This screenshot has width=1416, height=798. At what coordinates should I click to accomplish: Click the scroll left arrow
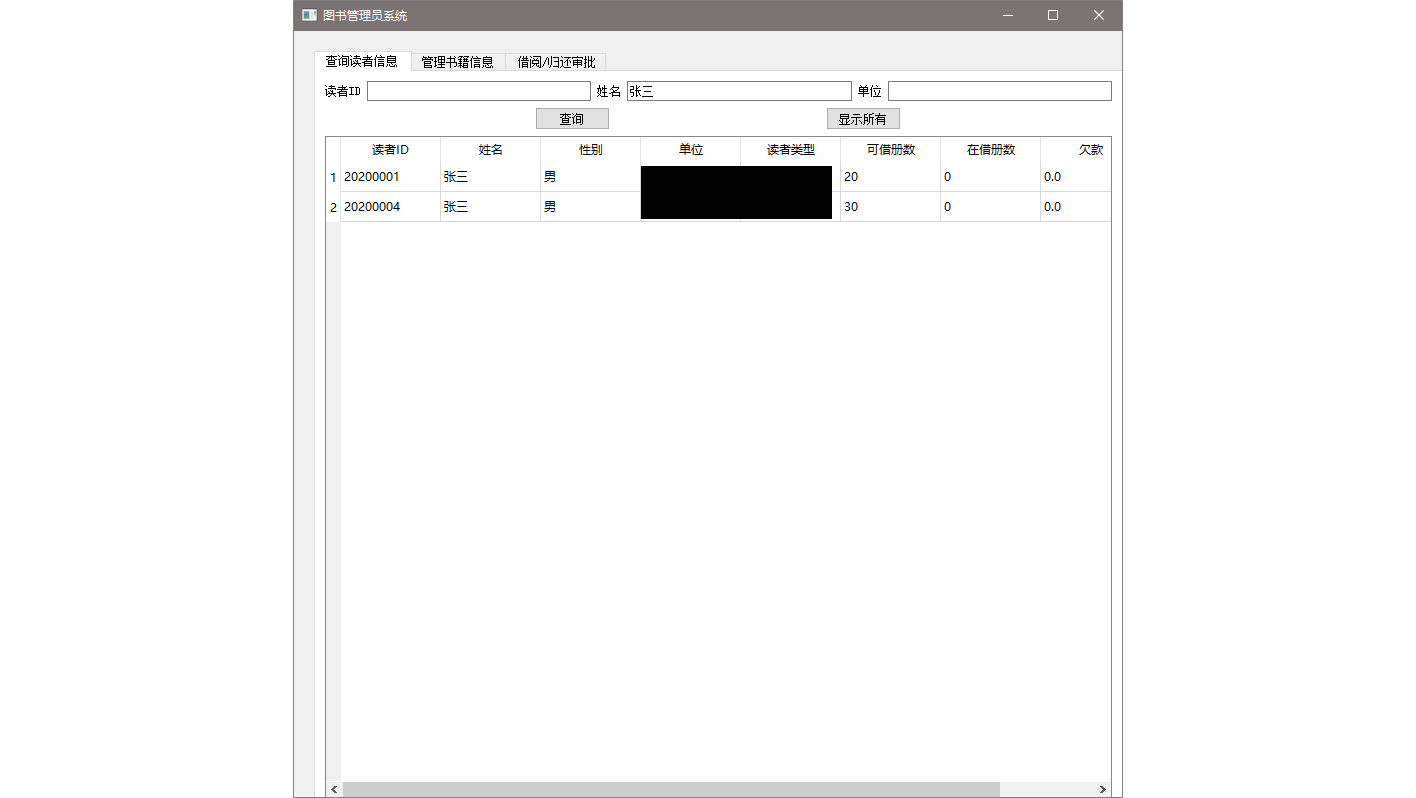[x=334, y=789]
